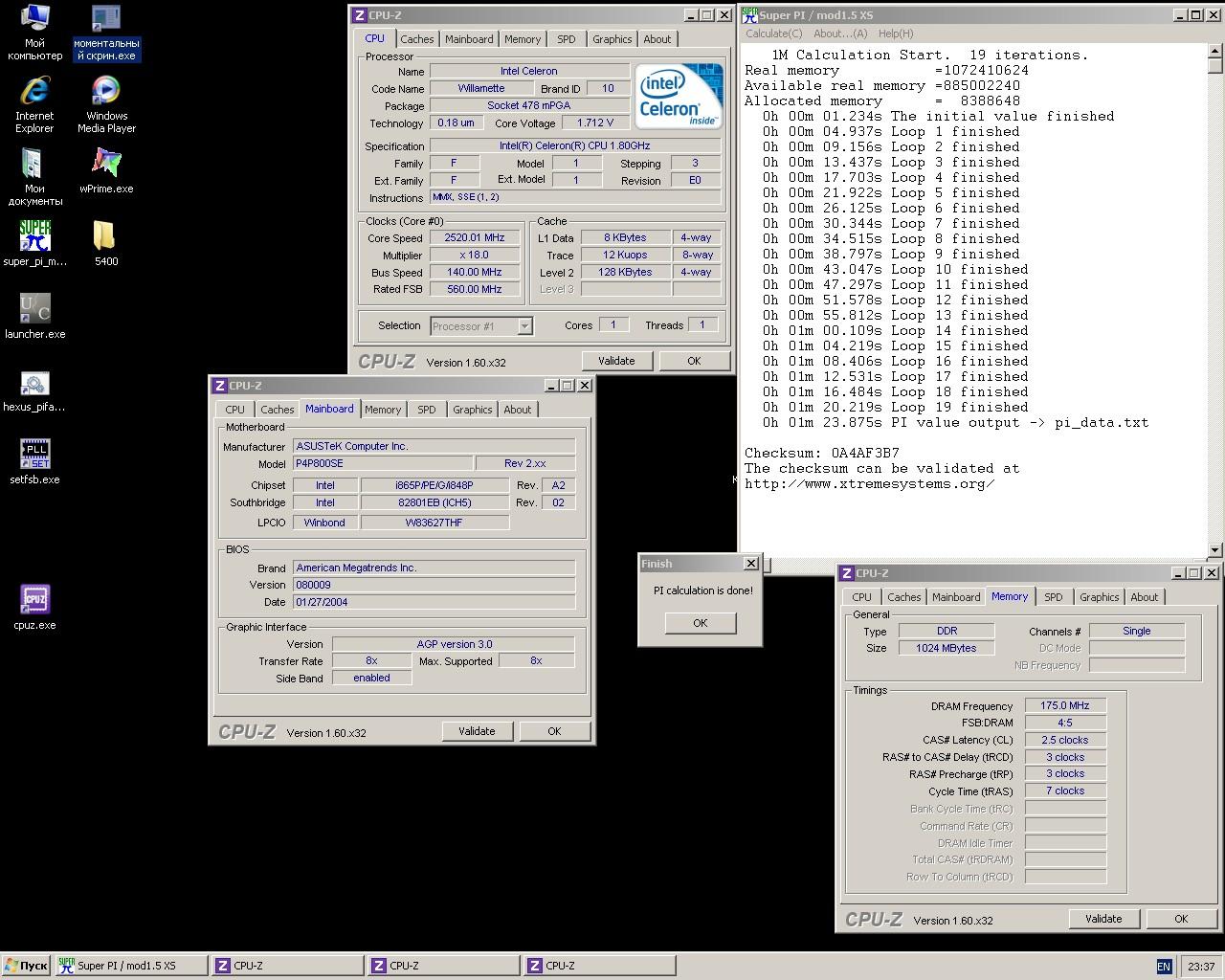Image resolution: width=1225 pixels, height=980 pixels.
Task: Switch to CPU tab in Mainboard window
Action: coord(234,410)
